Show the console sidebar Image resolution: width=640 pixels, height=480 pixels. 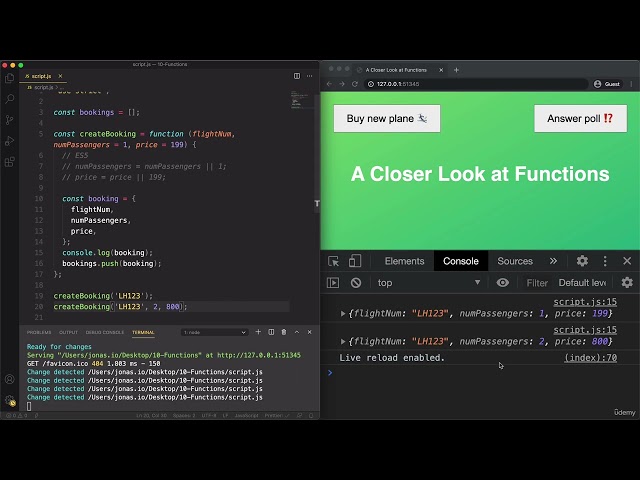pos(333,282)
